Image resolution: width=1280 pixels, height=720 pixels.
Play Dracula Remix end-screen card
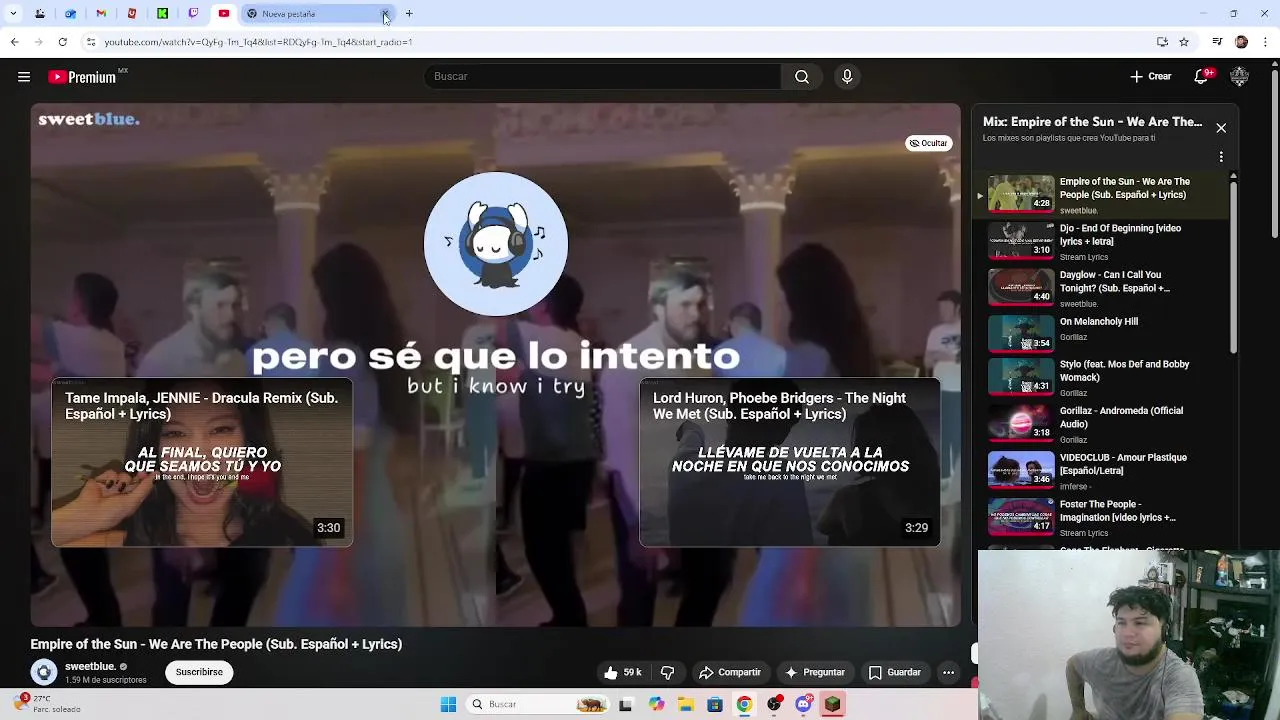(x=202, y=463)
